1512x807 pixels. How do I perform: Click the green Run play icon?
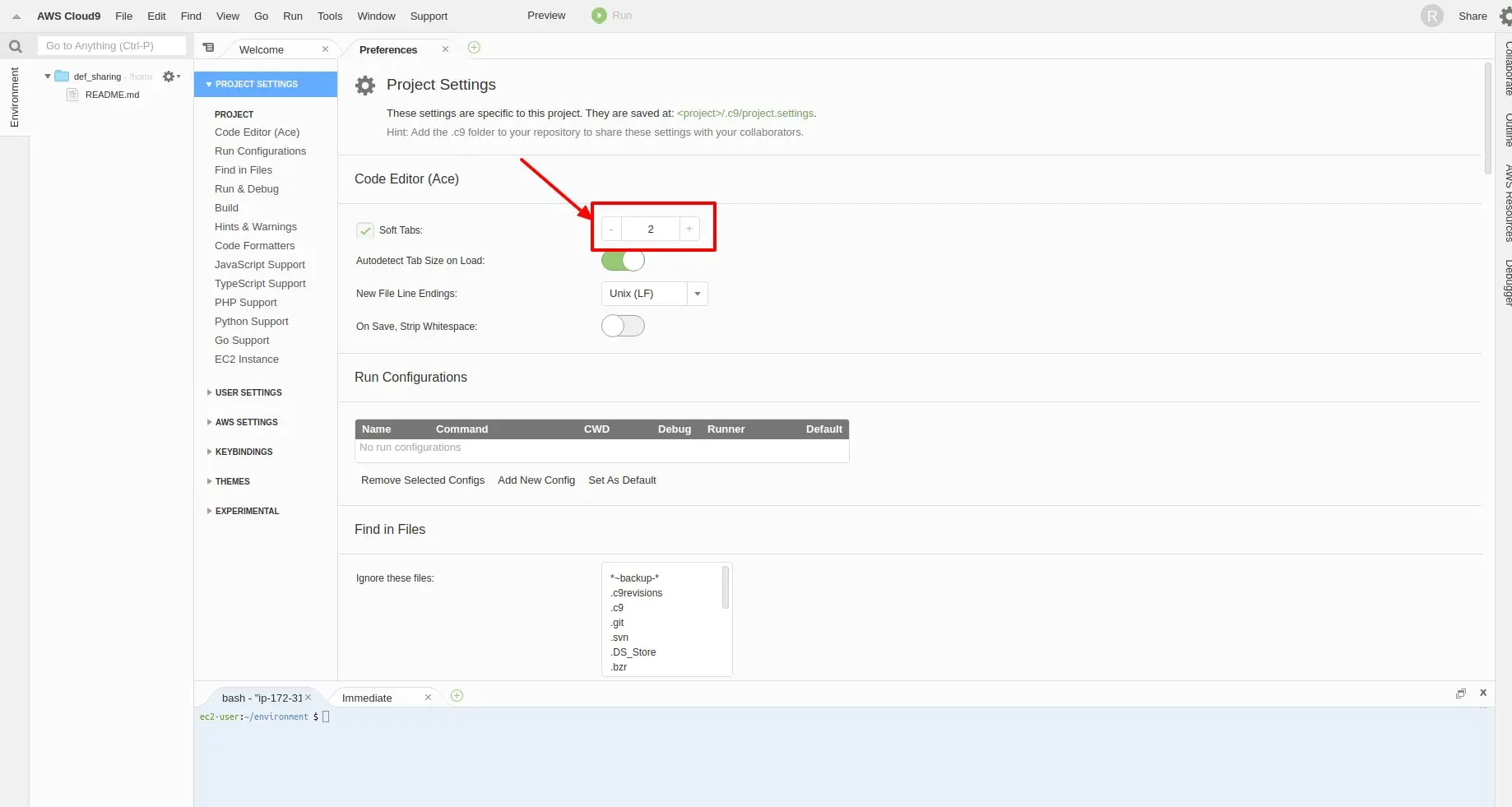coord(599,16)
